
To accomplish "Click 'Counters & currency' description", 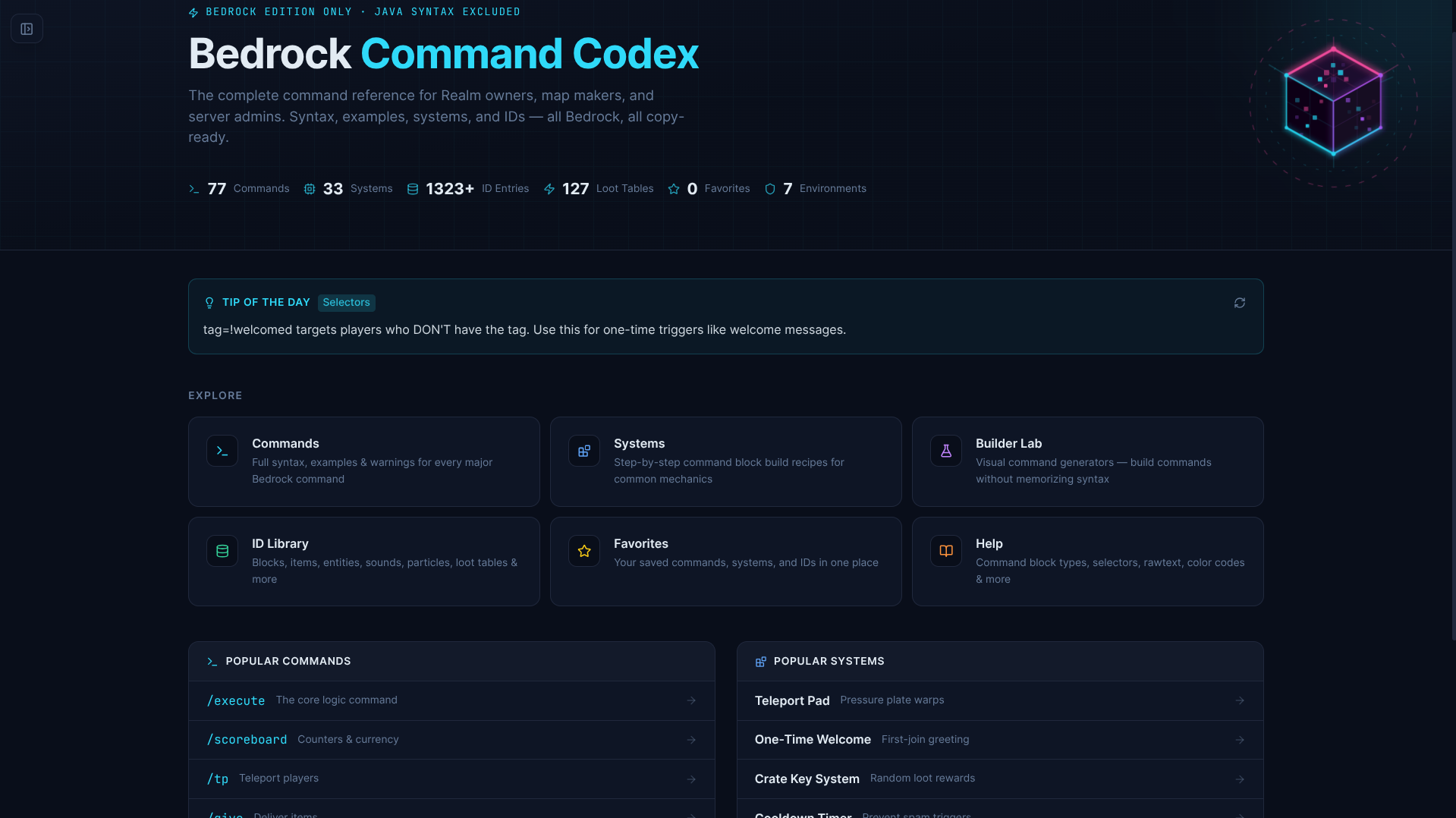I will coord(347,740).
